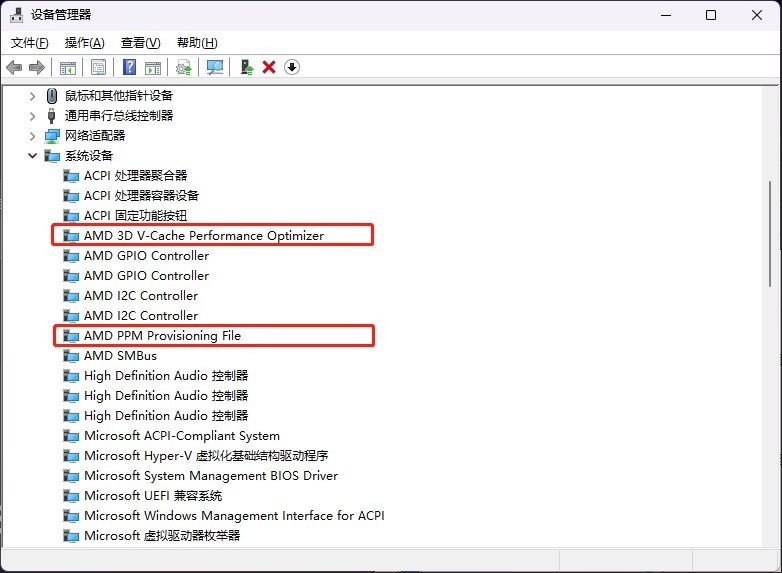Open Help via the blue question mark icon

[129, 67]
